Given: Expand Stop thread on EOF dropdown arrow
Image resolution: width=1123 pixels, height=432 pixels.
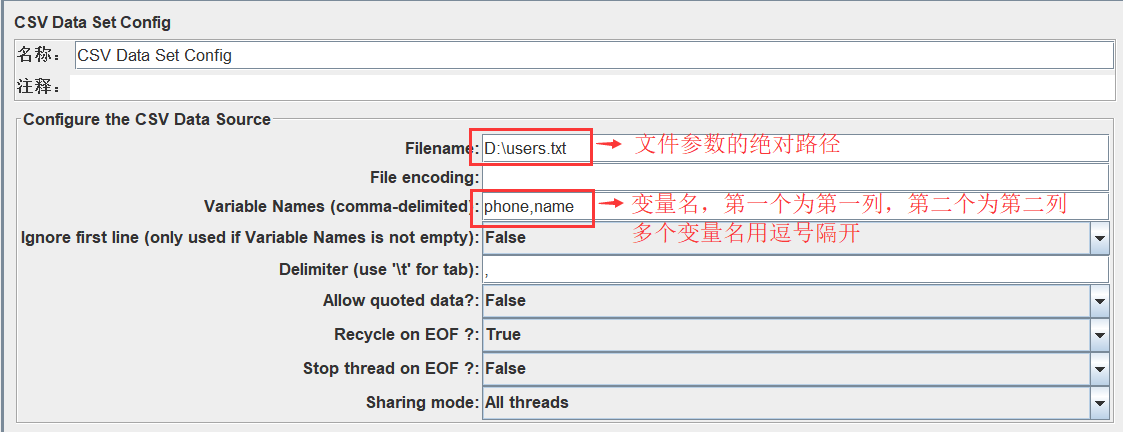Looking at the screenshot, I should [x=1099, y=369].
